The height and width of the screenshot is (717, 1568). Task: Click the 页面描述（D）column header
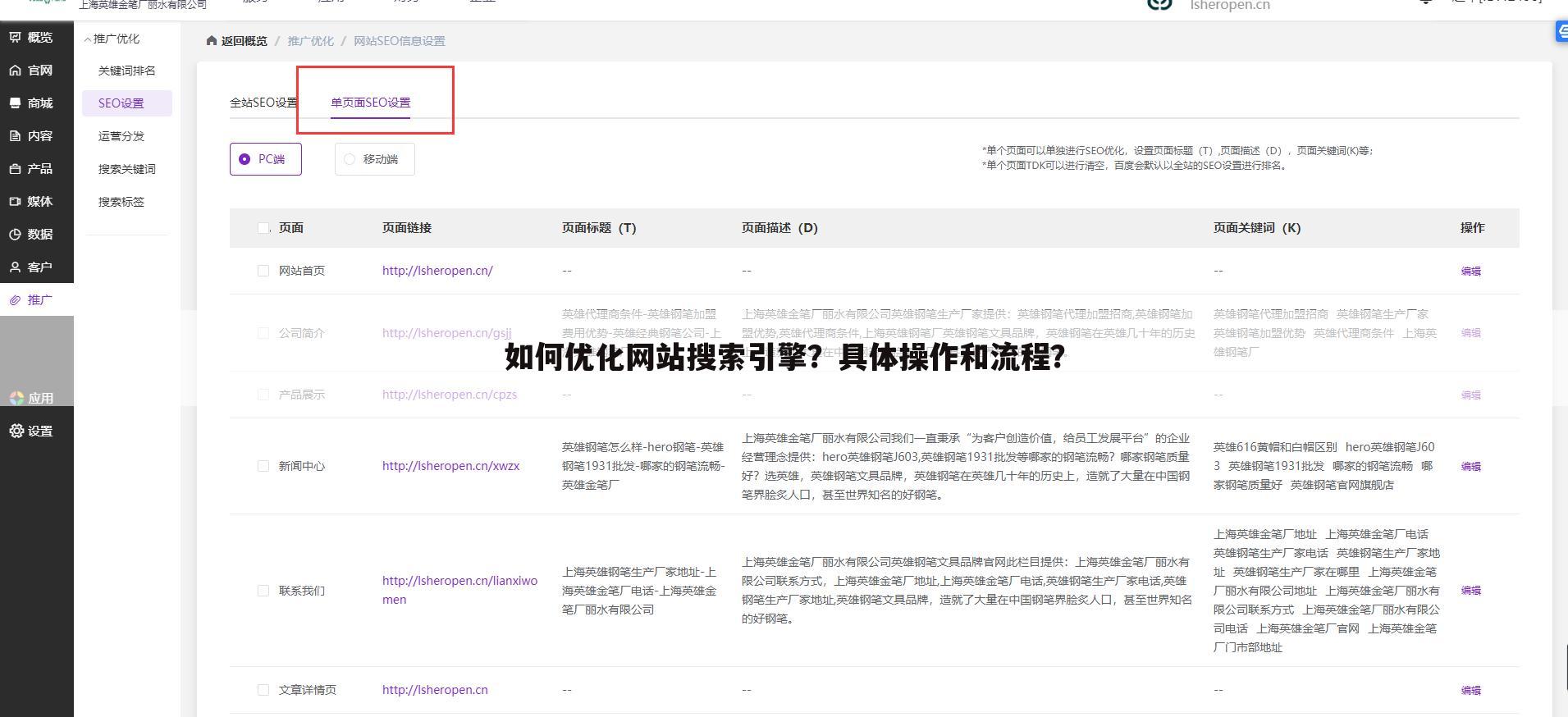[779, 228]
